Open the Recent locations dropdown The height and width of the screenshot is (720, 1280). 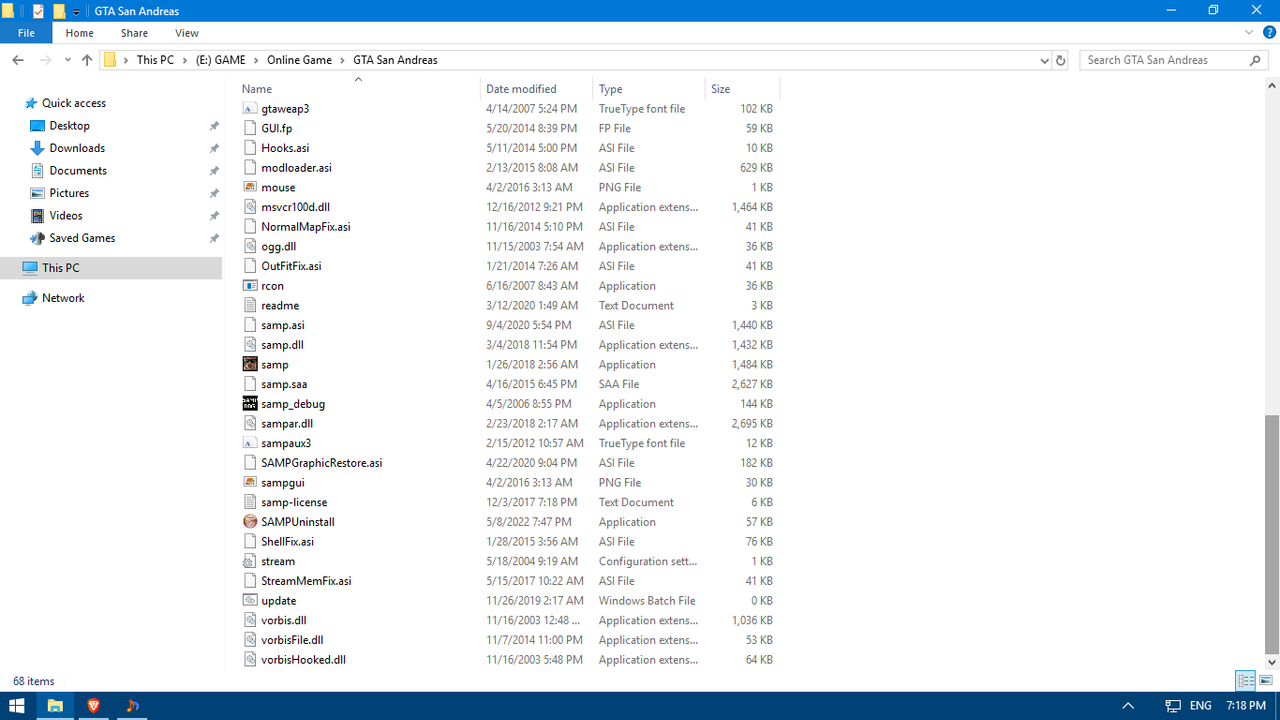coord(68,60)
